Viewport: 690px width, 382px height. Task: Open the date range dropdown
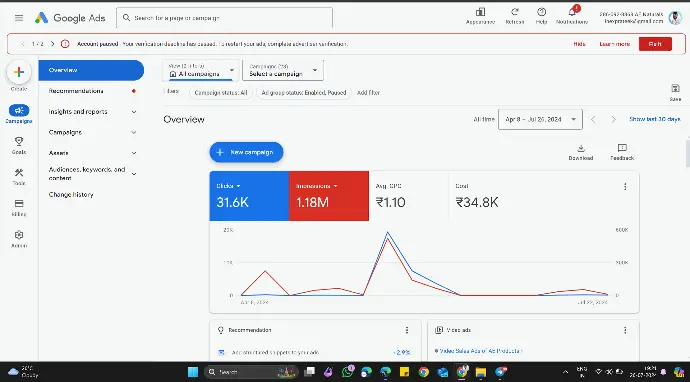coord(540,119)
